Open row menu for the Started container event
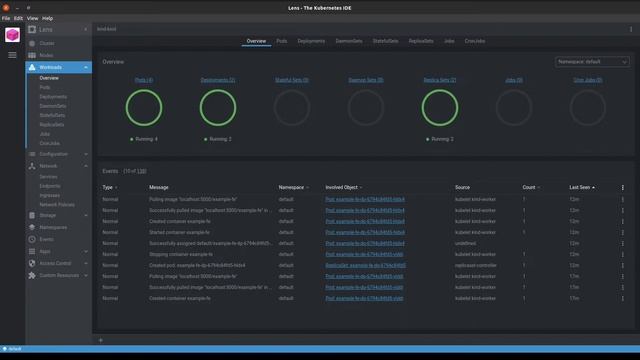Image resolution: width=640 pixels, height=360 pixels. 622,232
